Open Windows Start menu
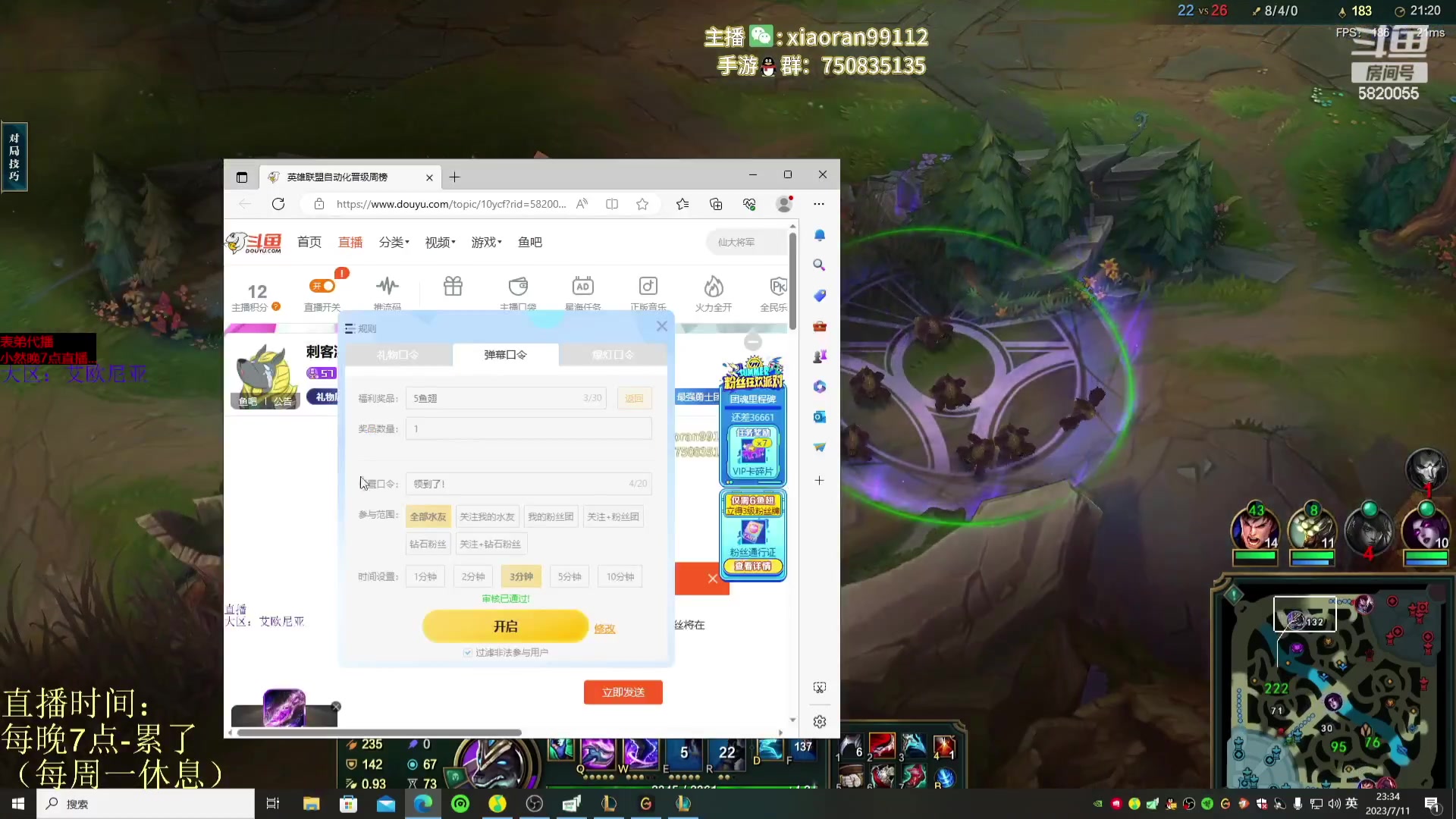The image size is (1456, 819). [x=18, y=804]
